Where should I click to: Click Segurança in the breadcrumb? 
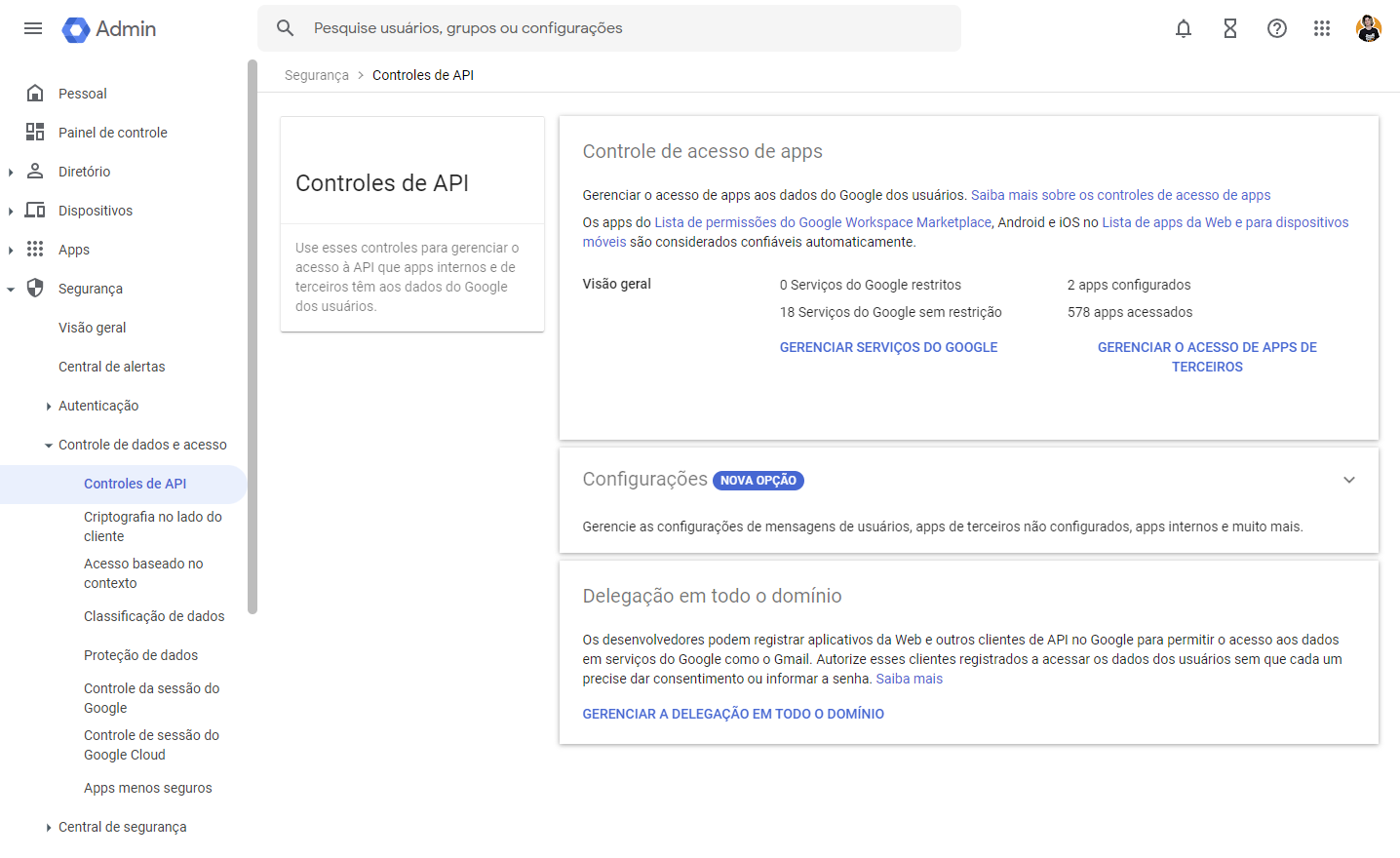point(316,75)
